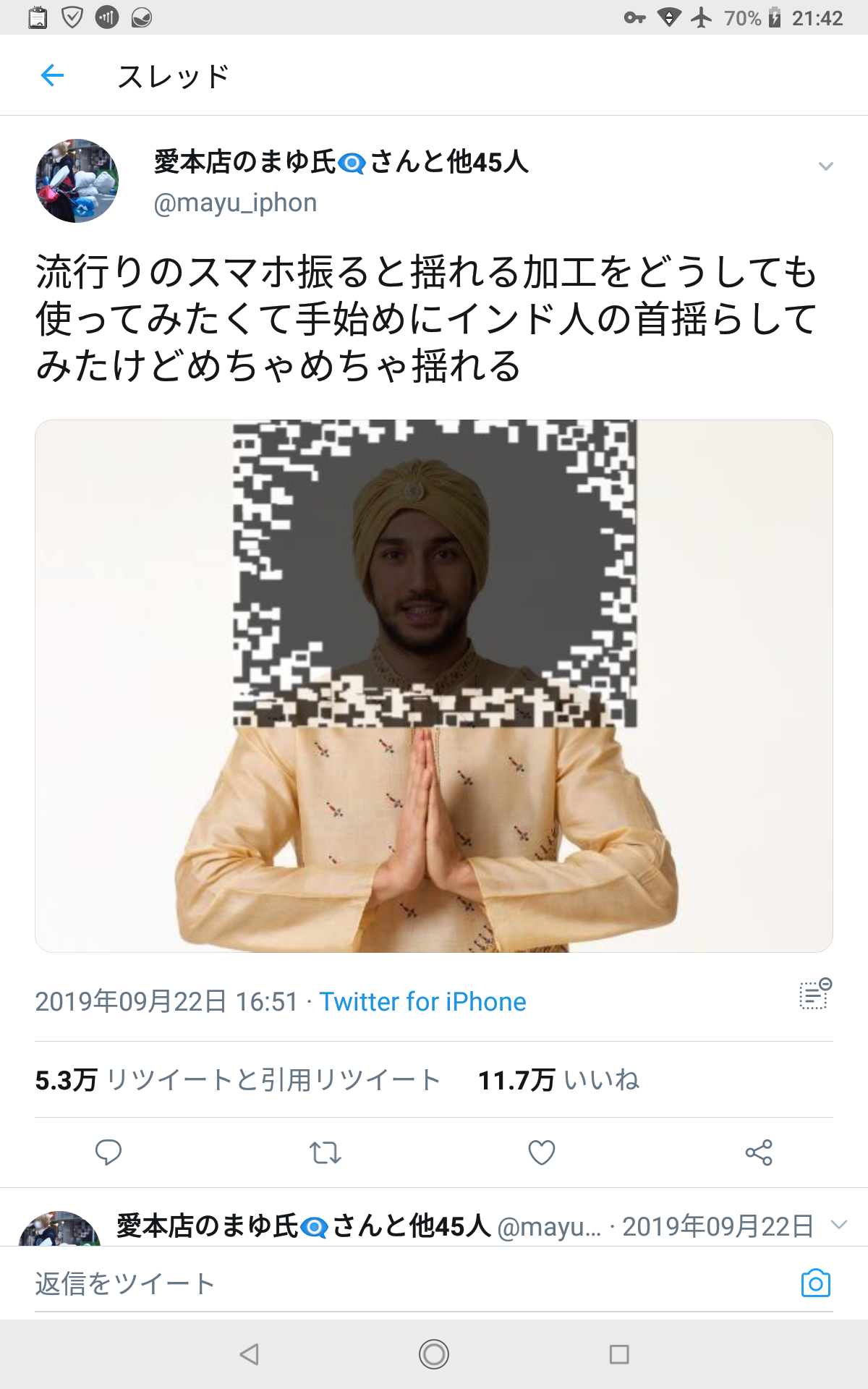Image resolution: width=868 pixels, height=1389 pixels.
Task: Like the tweet with the heart icon
Action: (542, 1152)
